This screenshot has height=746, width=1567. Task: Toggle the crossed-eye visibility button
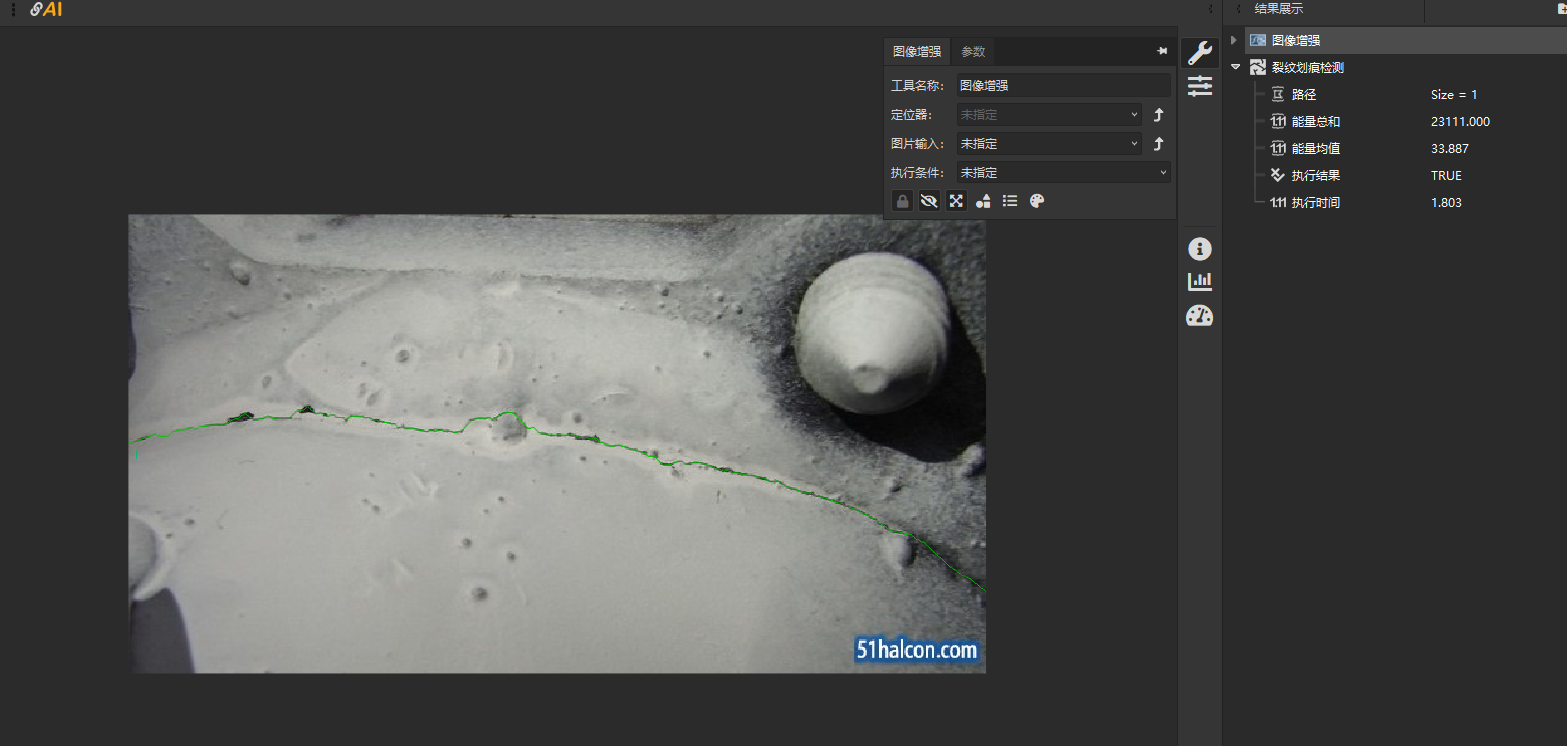(x=929, y=201)
